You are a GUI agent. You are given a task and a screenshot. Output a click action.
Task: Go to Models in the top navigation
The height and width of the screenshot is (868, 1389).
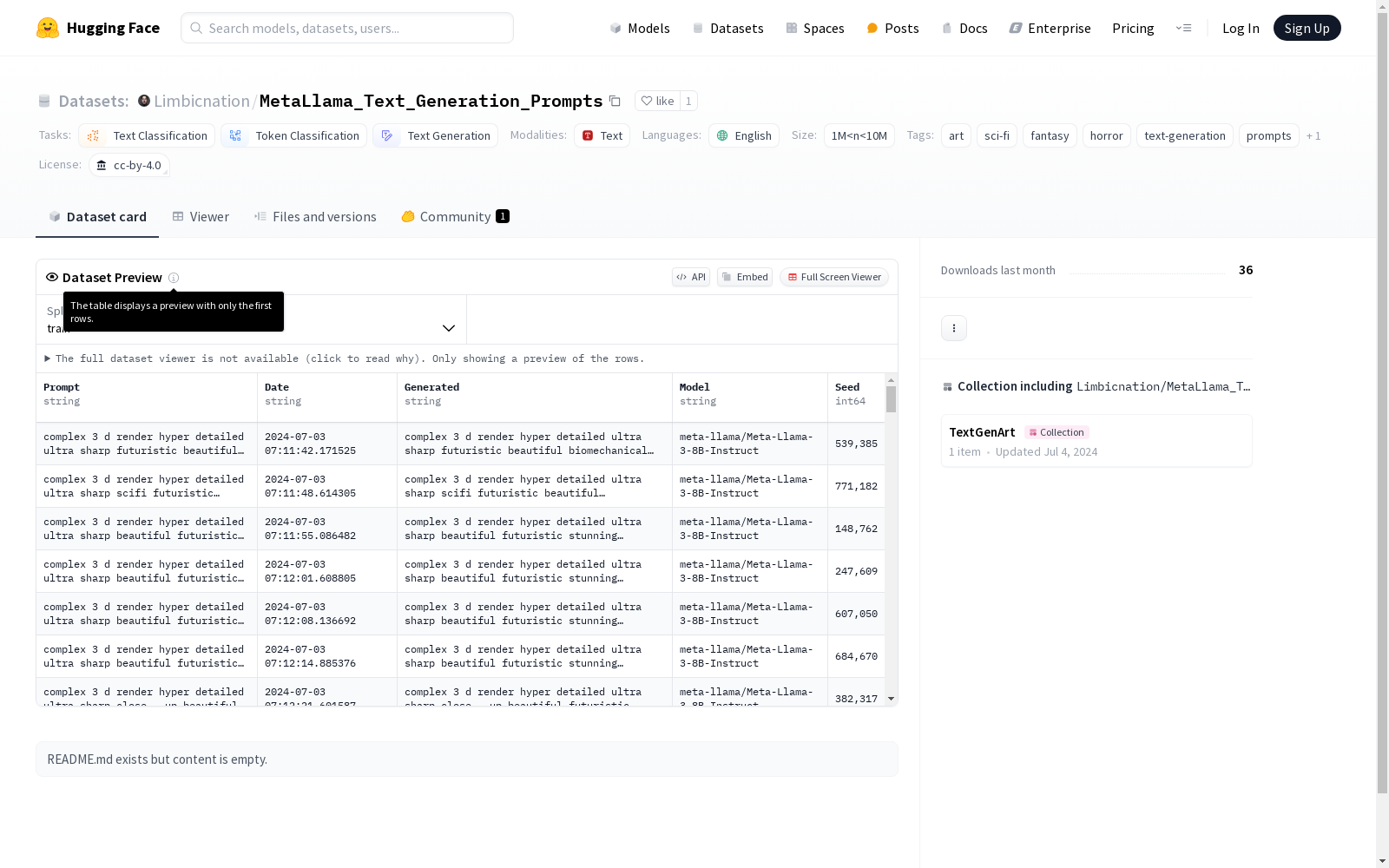[640, 28]
